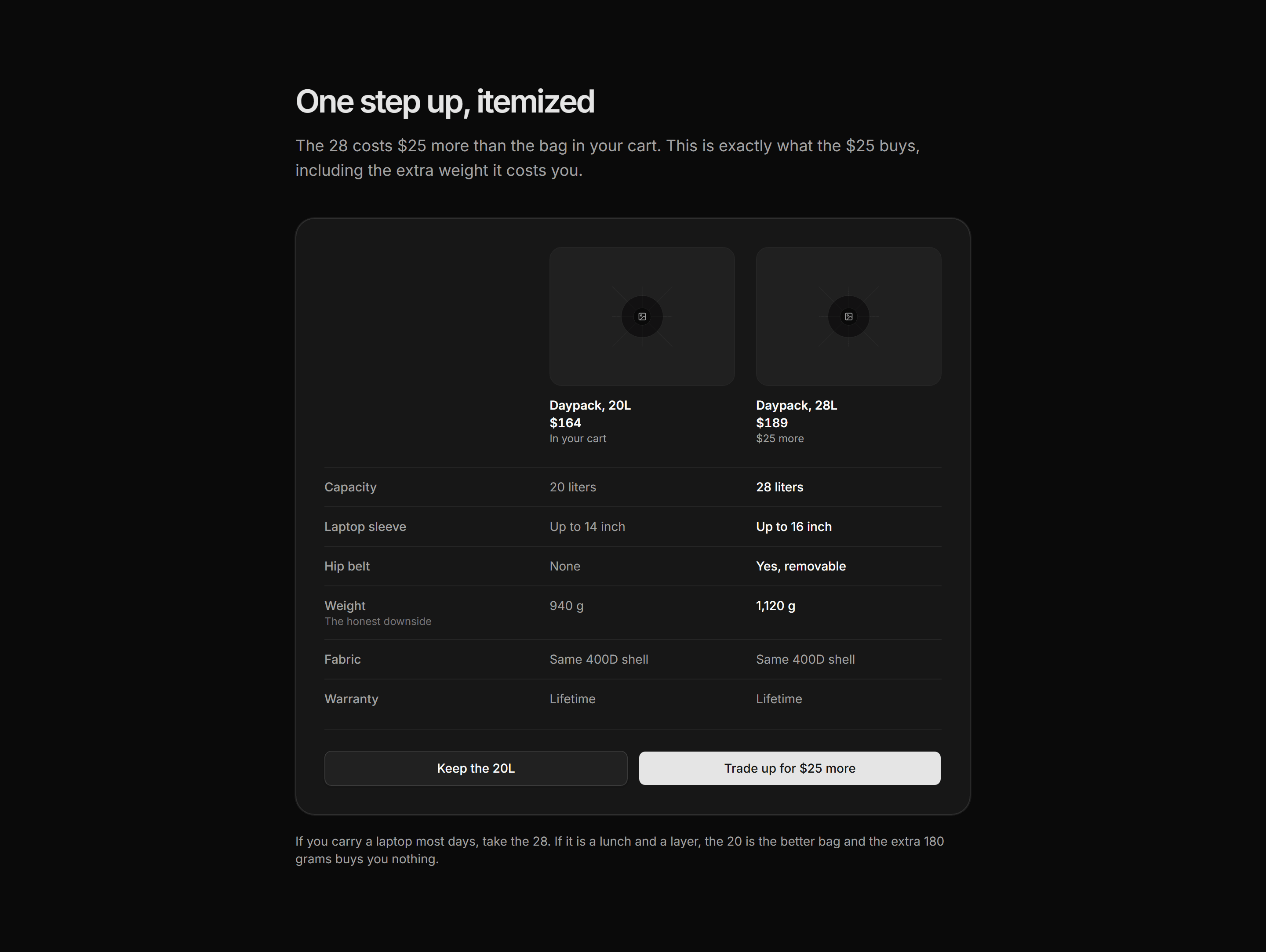Screen dimensions: 1266x952
Task: Select the 28 liters capacity value
Action: [x=779, y=487]
